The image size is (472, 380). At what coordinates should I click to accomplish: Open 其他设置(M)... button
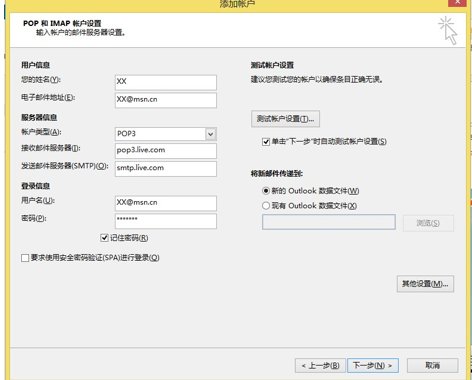(425, 284)
